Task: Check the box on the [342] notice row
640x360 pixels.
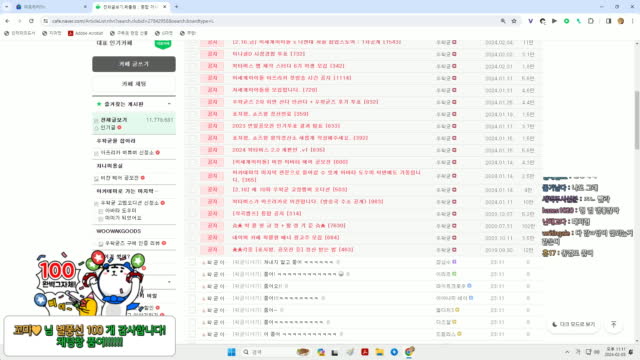Action: tap(192, 66)
